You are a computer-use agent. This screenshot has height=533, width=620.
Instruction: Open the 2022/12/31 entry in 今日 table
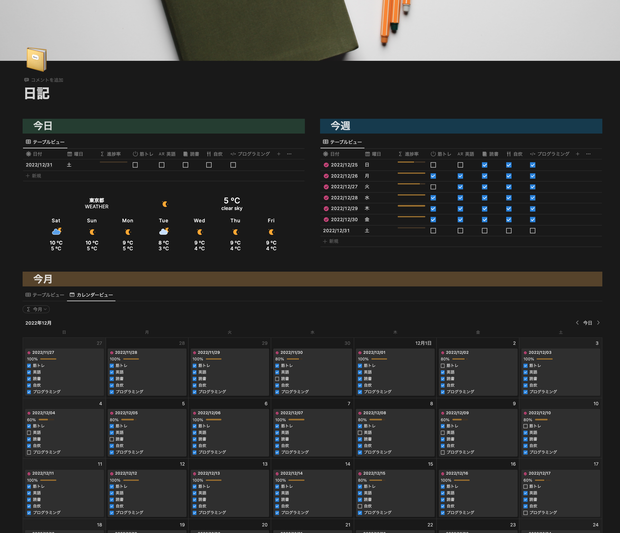click(x=39, y=165)
